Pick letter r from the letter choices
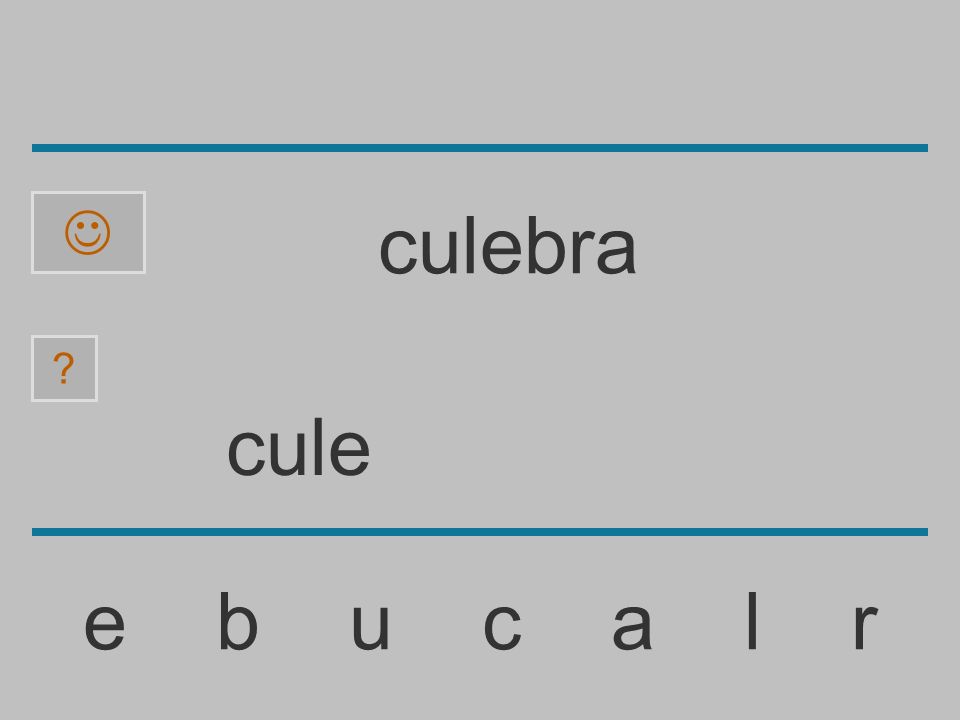 click(866, 626)
